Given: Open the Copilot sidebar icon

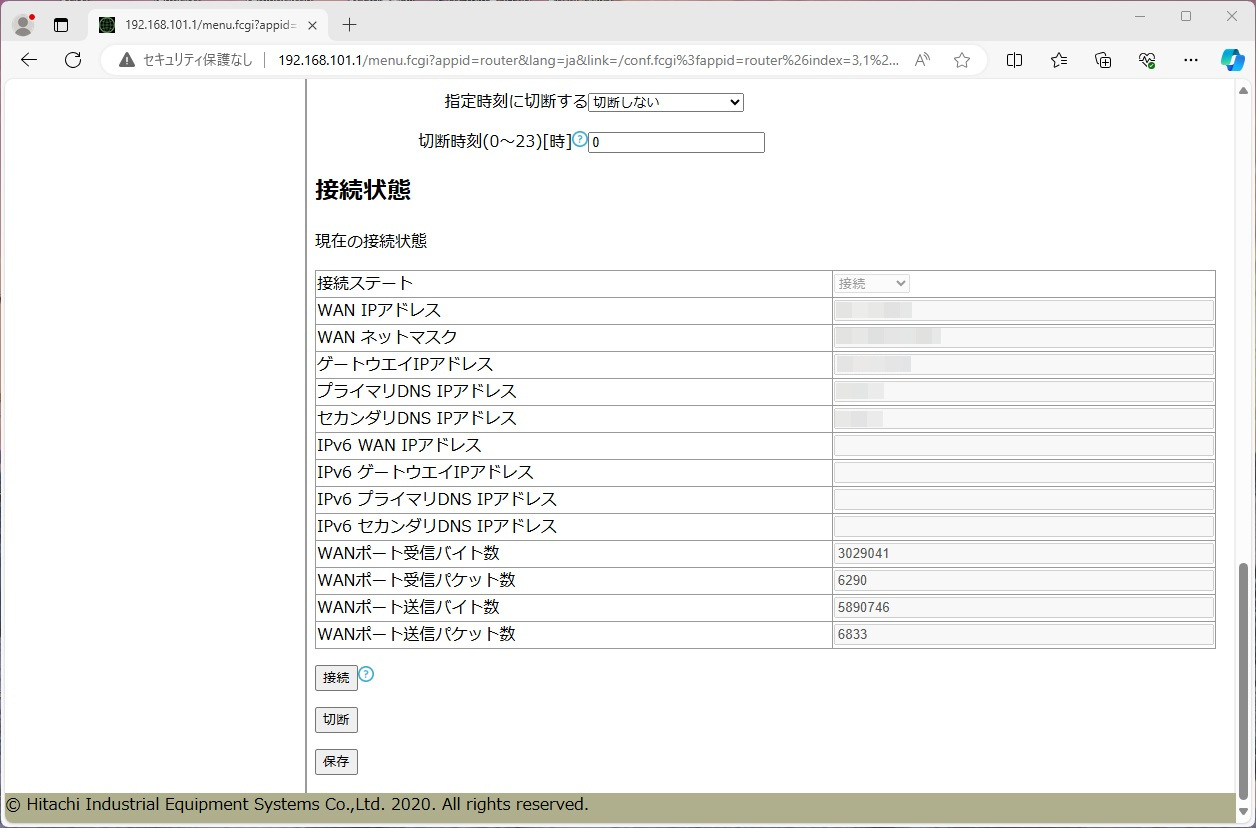Looking at the screenshot, I should tap(1232, 60).
